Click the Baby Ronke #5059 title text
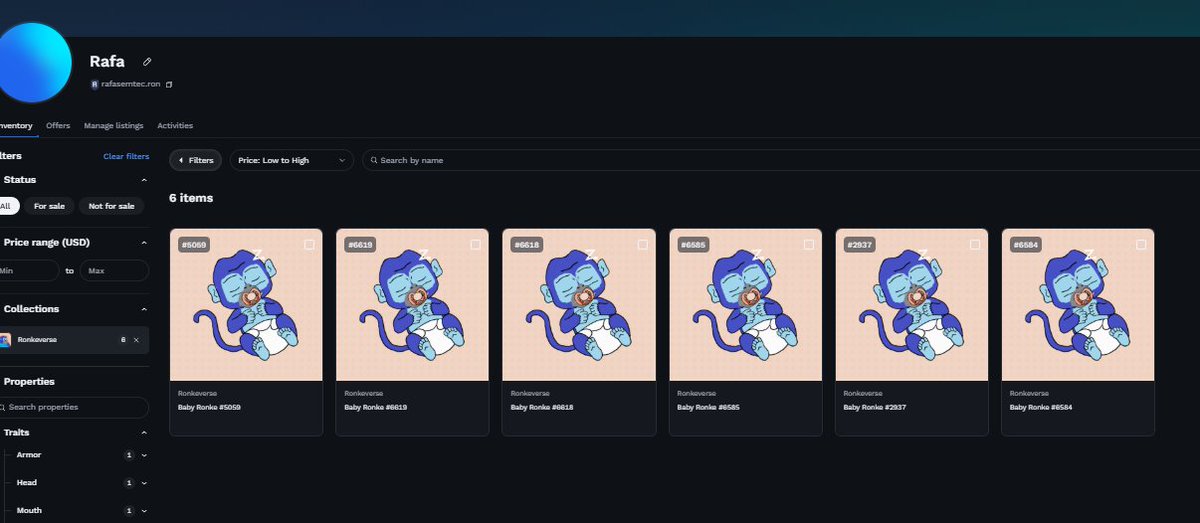1200x523 pixels. pos(210,408)
